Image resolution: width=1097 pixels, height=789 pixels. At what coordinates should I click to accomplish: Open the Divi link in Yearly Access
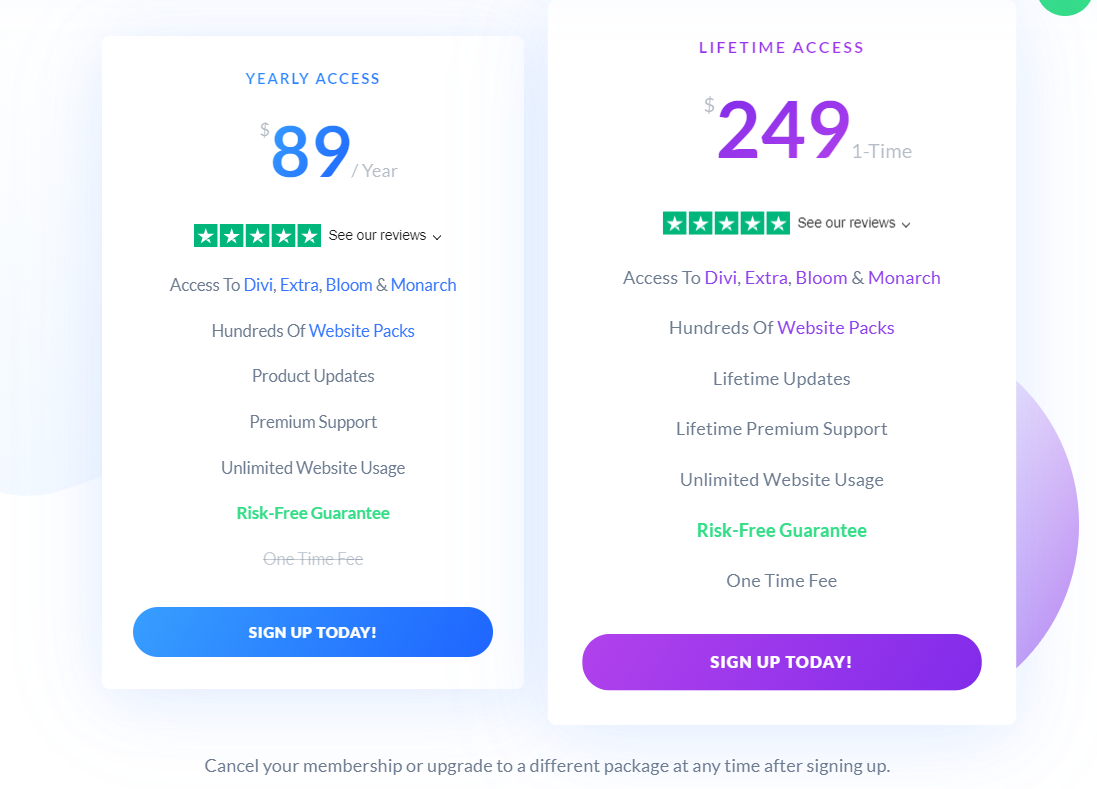point(257,285)
